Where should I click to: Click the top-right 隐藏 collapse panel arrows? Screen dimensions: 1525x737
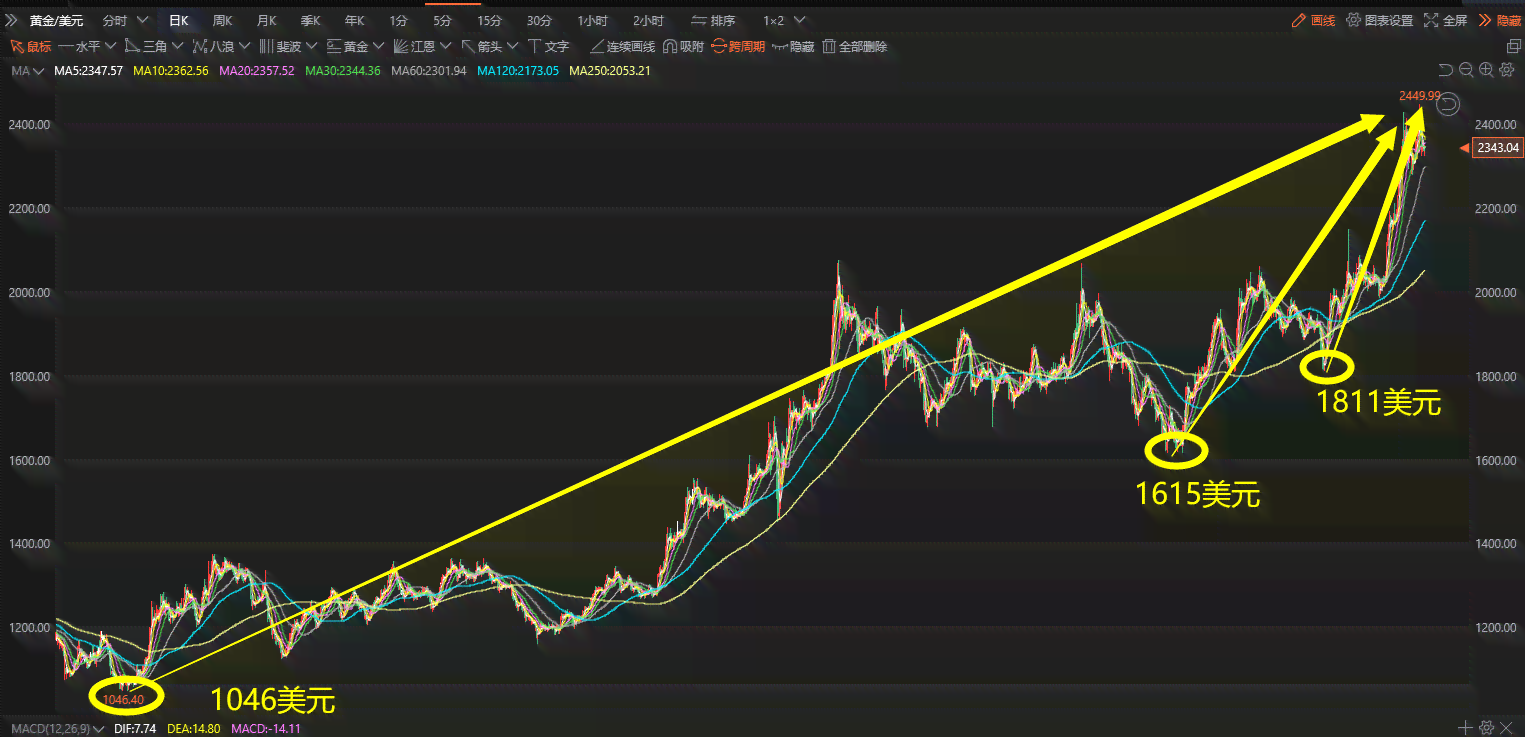pyautogui.click(x=1498, y=20)
